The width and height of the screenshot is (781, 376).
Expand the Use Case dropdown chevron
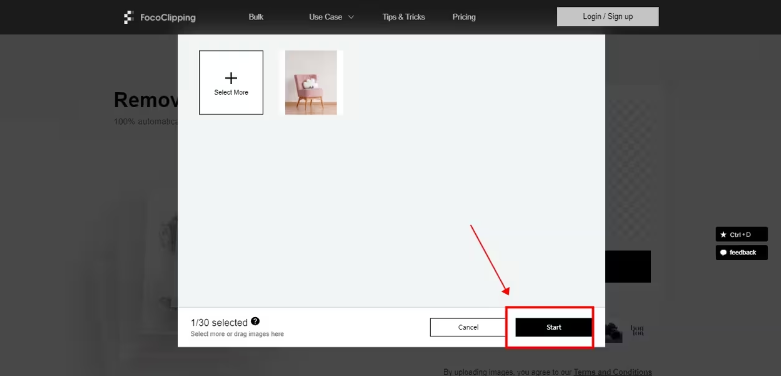point(351,17)
